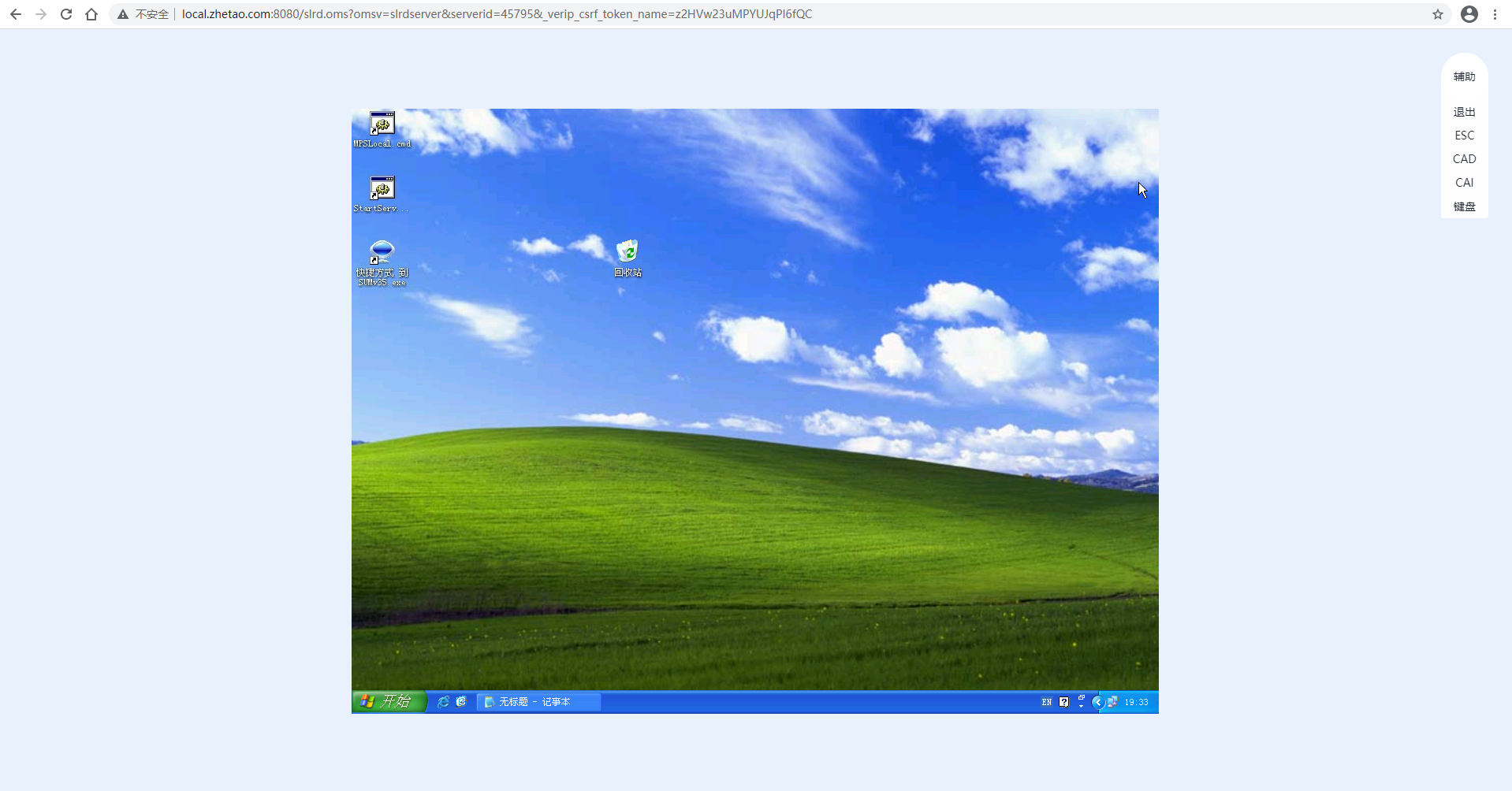The height and width of the screenshot is (791, 1512).
Task: Select the MPSLocal.cmd desktop icon
Action: [x=382, y=130]
